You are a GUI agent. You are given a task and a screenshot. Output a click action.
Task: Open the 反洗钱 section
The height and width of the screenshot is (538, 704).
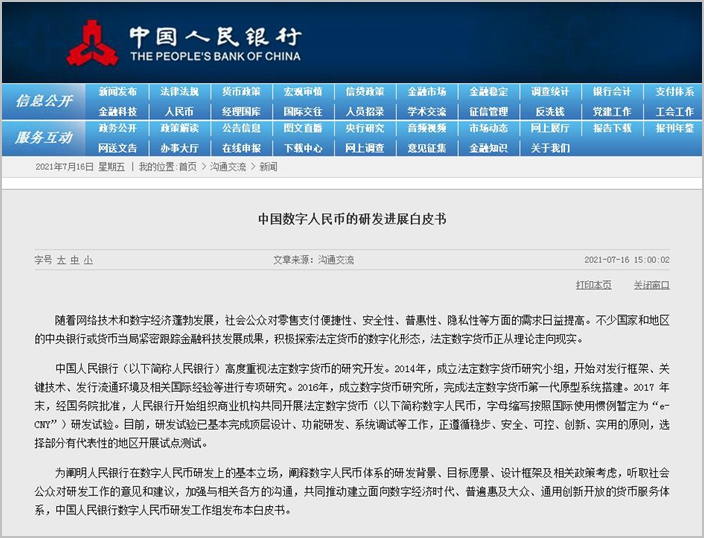[x=550, y=112]
